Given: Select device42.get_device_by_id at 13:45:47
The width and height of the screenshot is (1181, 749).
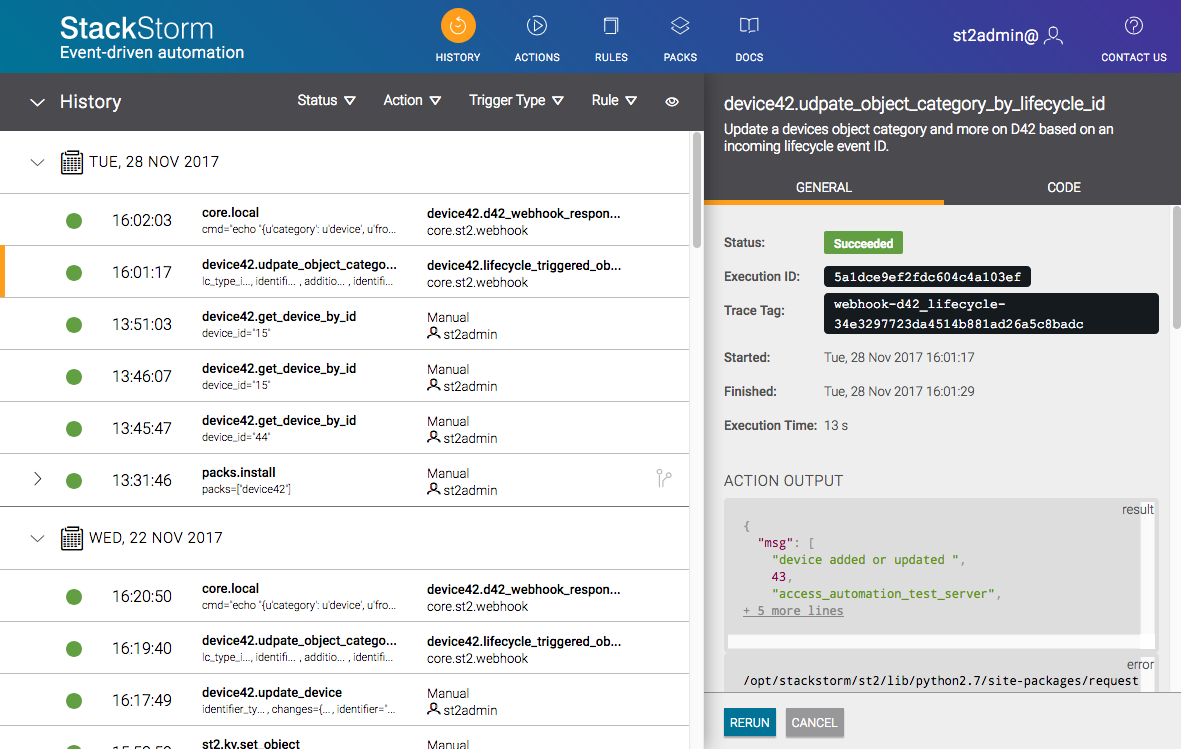Looking at the screenshot, I should pyautogui.click(x=345, y=428).
